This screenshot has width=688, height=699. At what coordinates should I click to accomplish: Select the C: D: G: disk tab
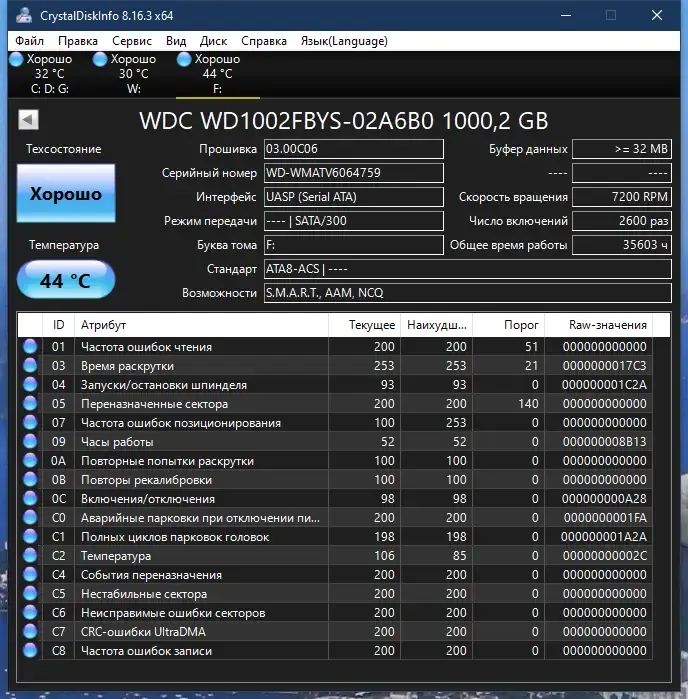pyautogui.click(x=49, y=74)
